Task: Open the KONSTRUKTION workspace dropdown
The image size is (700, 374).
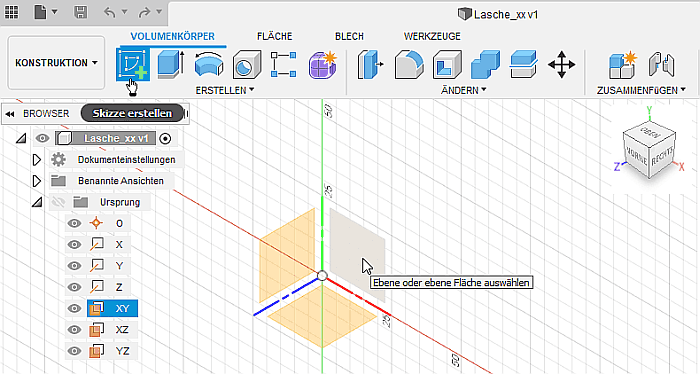Action: (56, 63)
